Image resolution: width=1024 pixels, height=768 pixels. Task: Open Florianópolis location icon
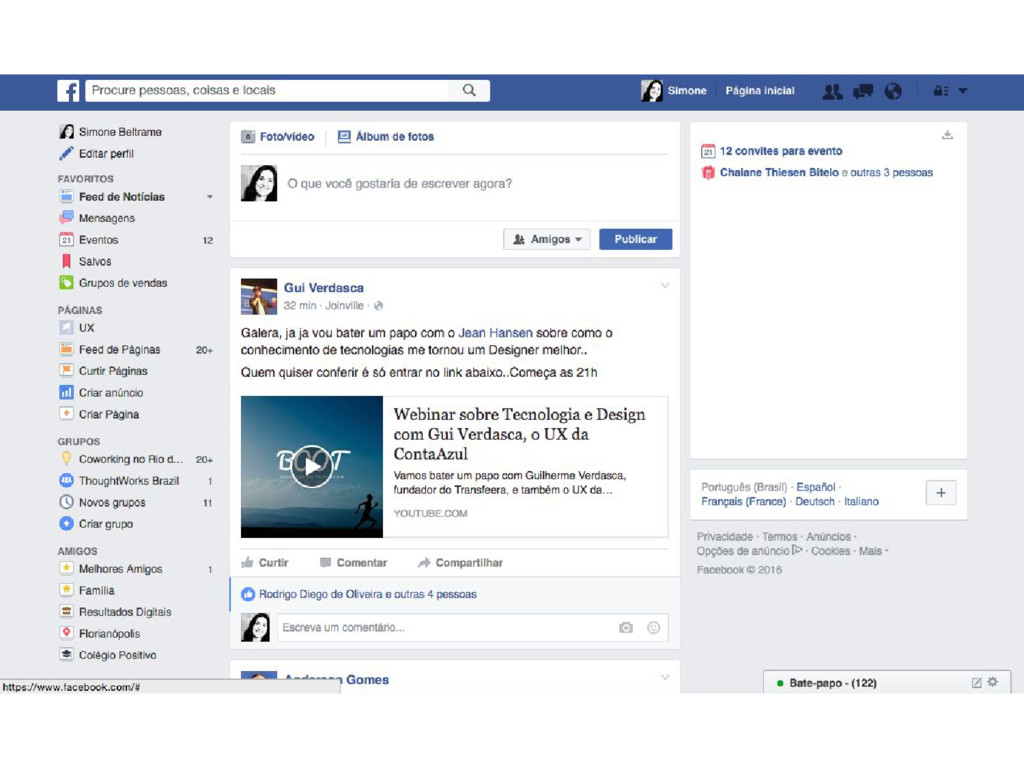point(66,633)
